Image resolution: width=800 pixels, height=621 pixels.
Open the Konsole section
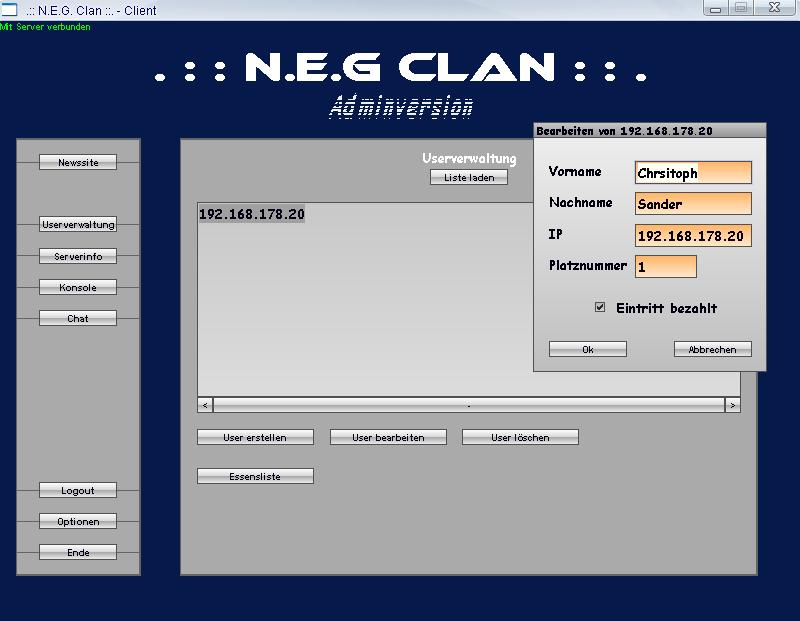(x=78, y=287)
